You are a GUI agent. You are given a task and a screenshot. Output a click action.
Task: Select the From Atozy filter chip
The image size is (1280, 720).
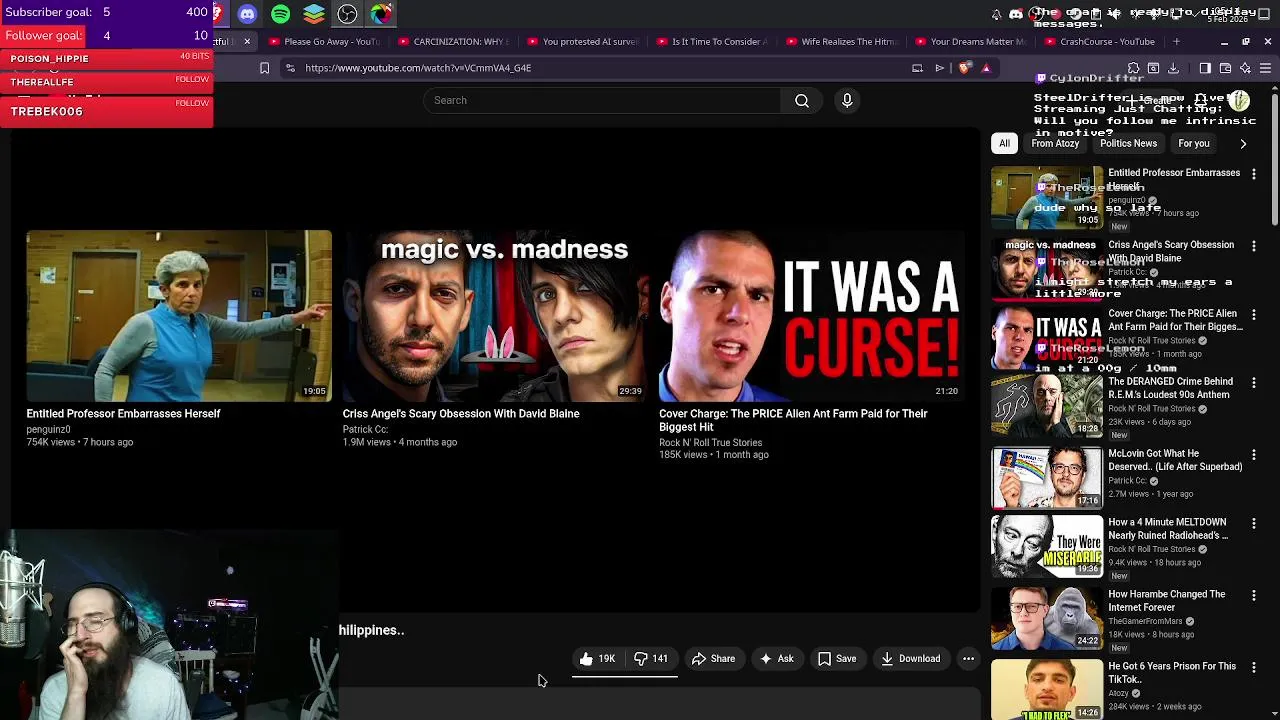pyautogui.click(x=1055, y=143)
